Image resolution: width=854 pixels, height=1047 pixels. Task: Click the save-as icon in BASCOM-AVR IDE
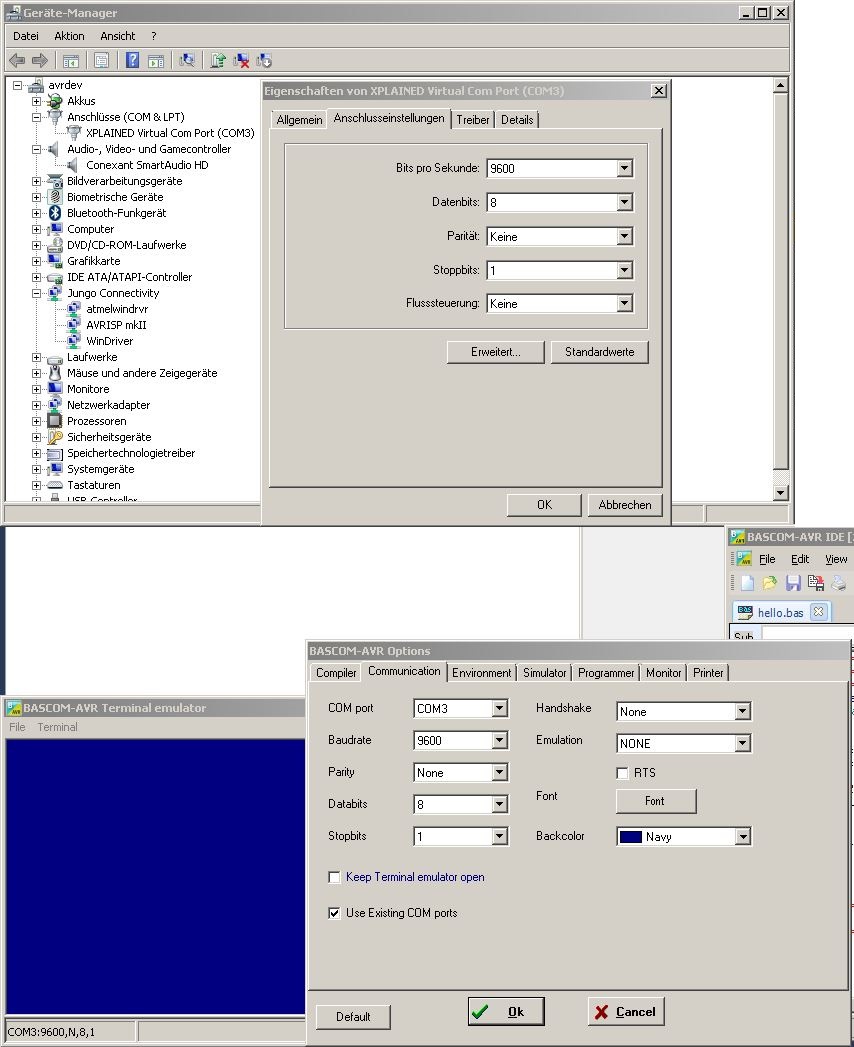click(x=815, y=583)
